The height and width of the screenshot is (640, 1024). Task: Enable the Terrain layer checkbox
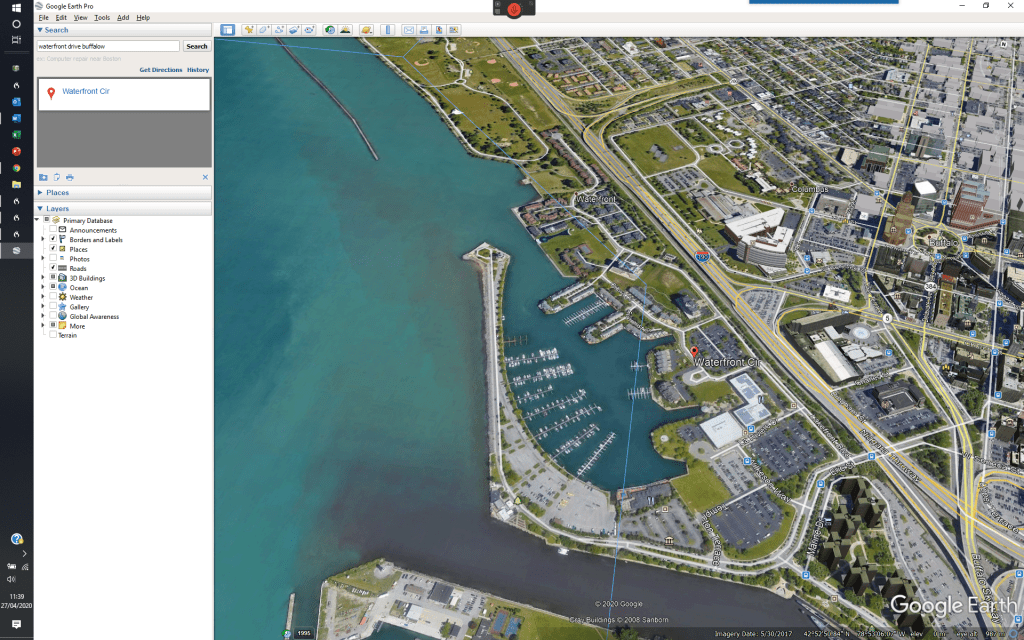(x=52, y=335)
